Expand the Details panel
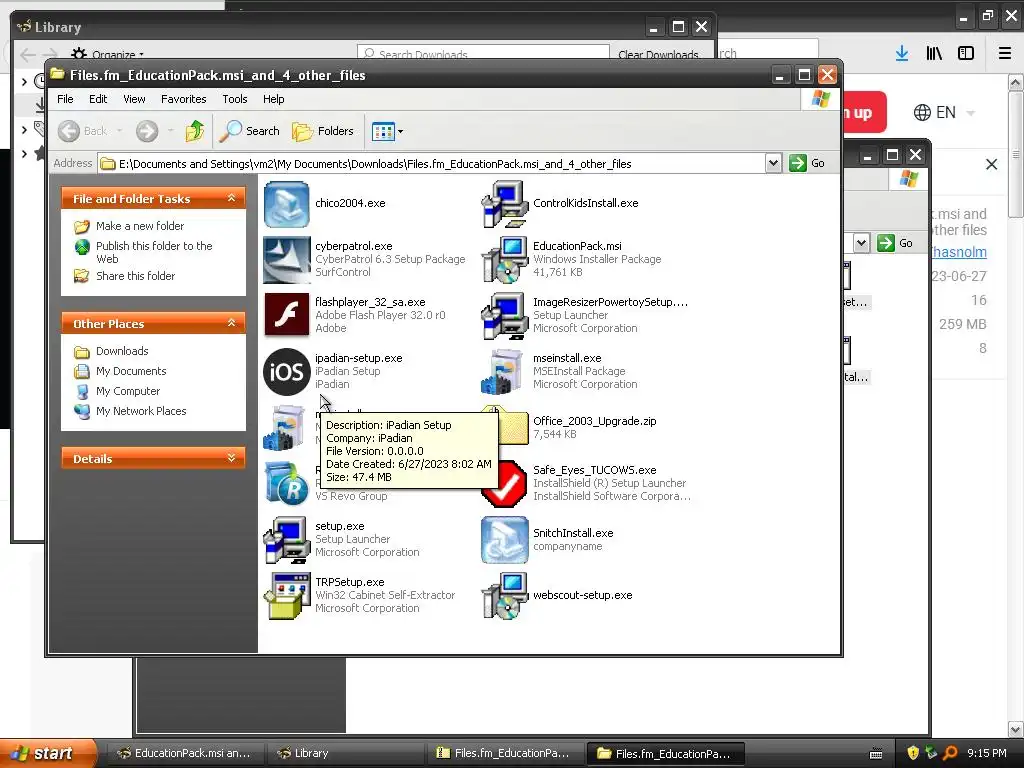The width and height of the screenshot is (1024, 768). coord(231,458)
